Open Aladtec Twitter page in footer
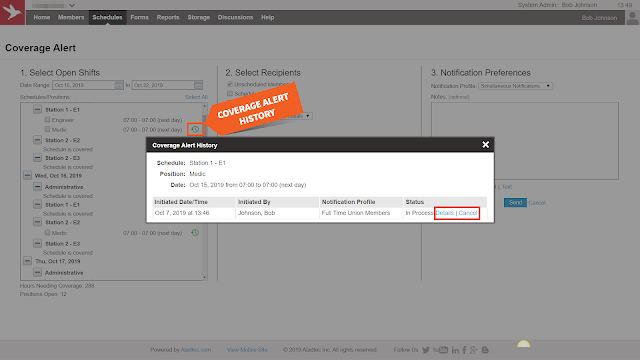Viewport: 640px width, 360px height. (x=426, y=350)
